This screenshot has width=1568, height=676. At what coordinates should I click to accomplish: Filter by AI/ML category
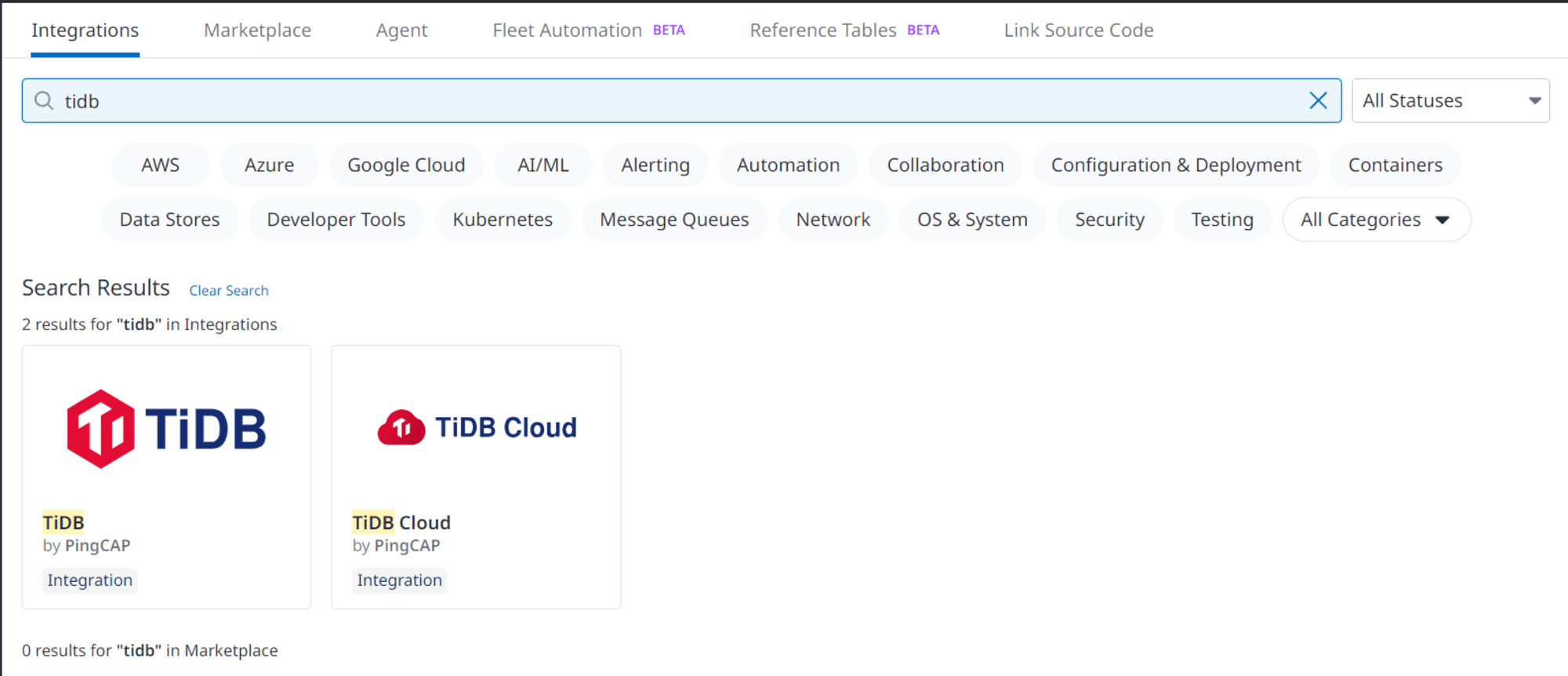[x=543, y=165]
